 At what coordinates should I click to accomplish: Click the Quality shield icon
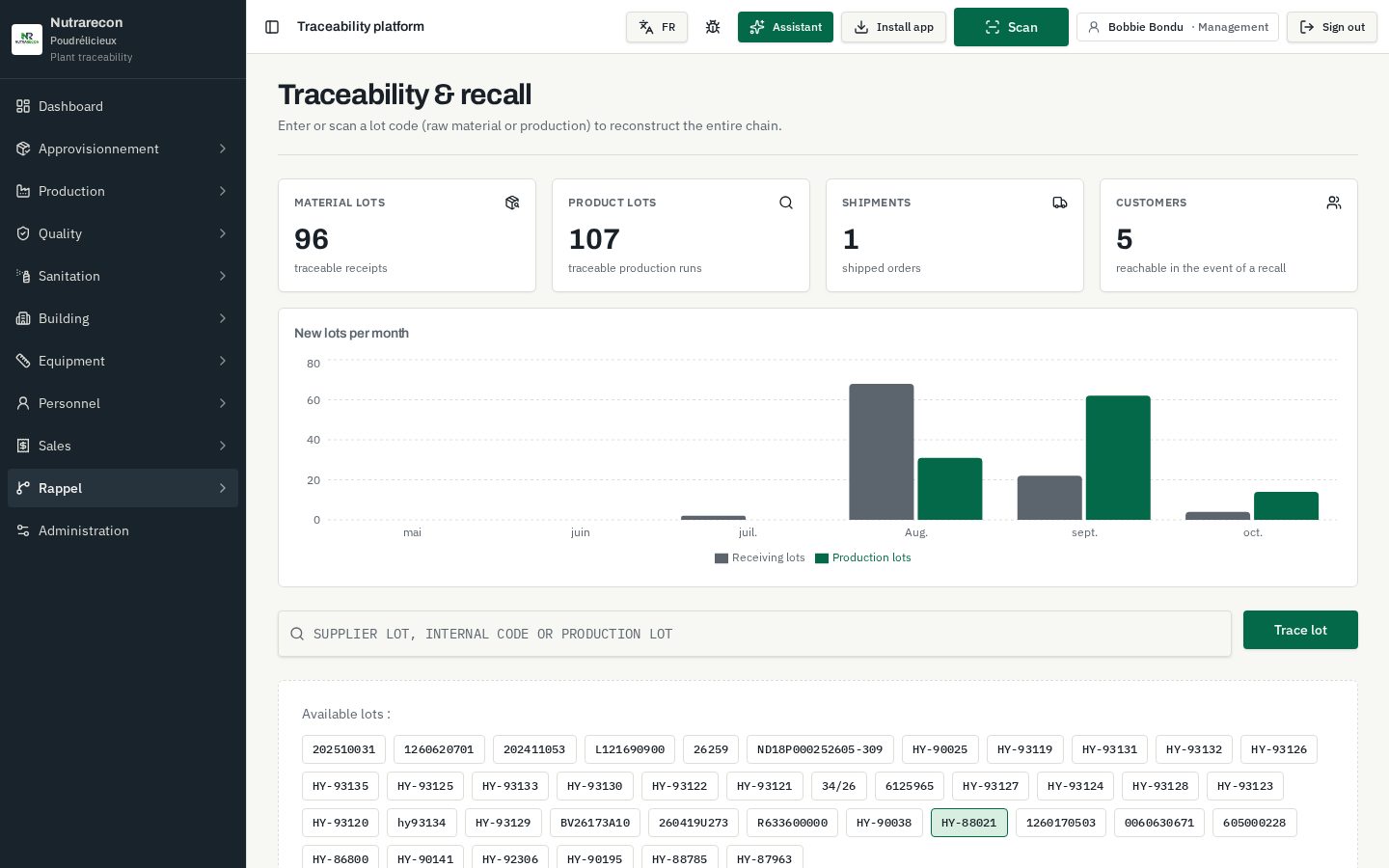click(x=23, y=233)
